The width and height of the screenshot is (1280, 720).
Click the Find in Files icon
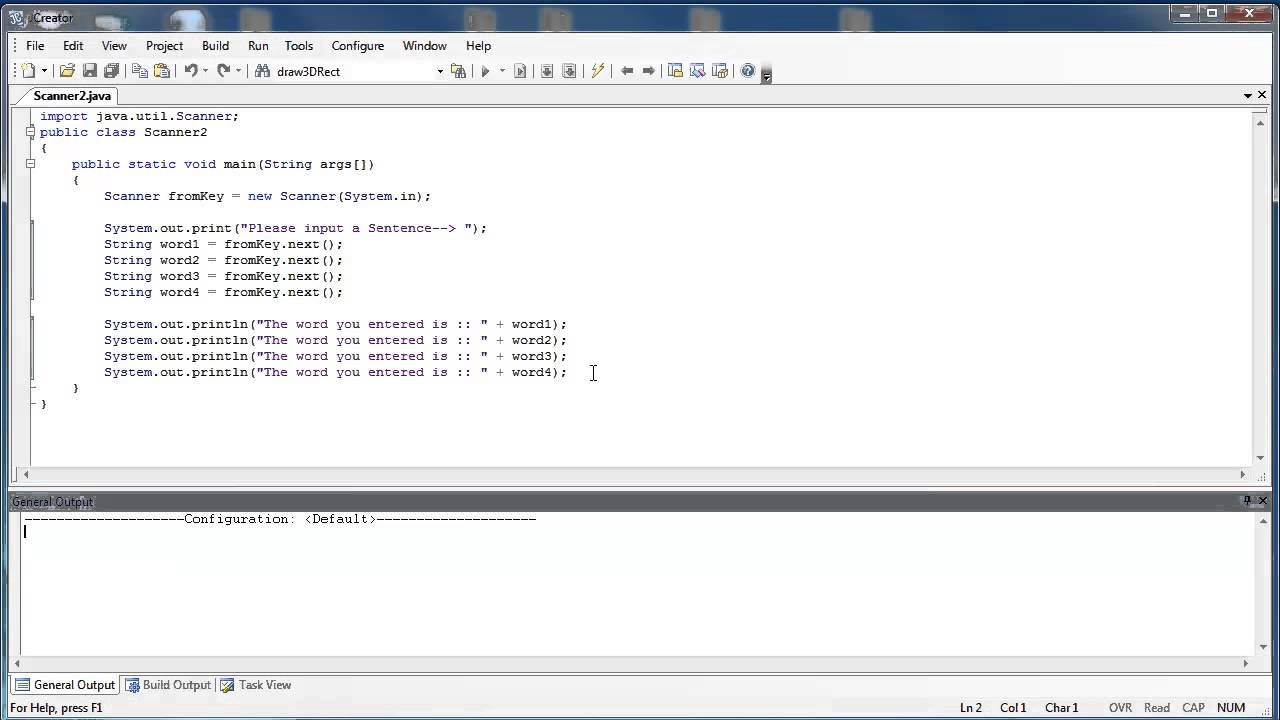(x=459, y=71)
